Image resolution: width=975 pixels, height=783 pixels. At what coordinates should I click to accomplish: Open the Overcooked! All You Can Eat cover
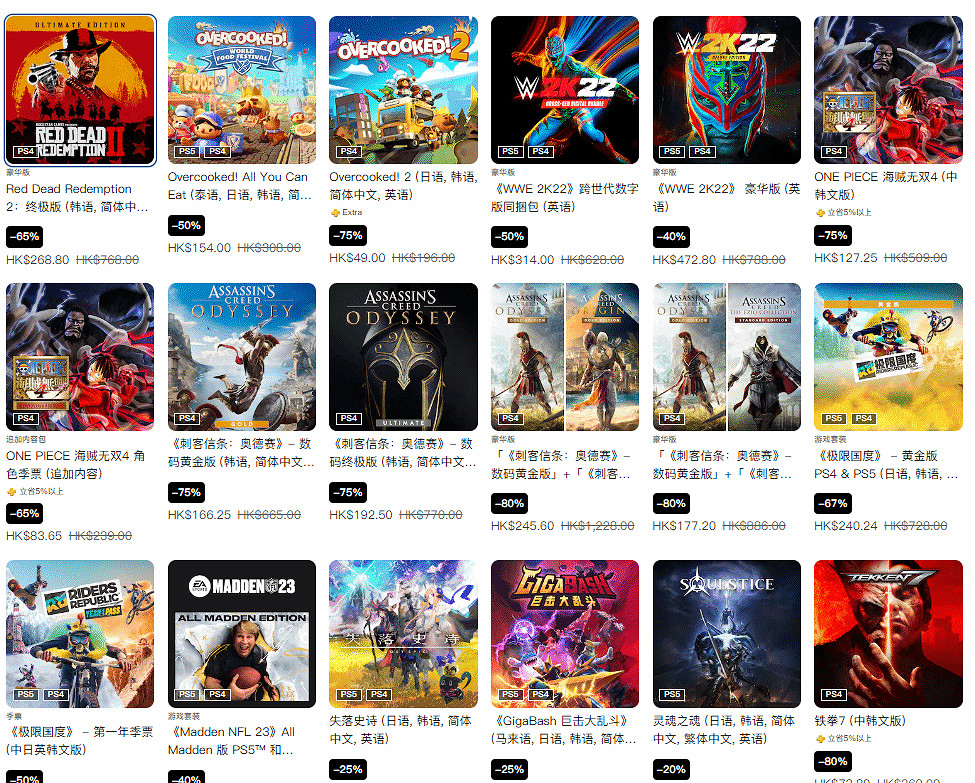point(242,90)
